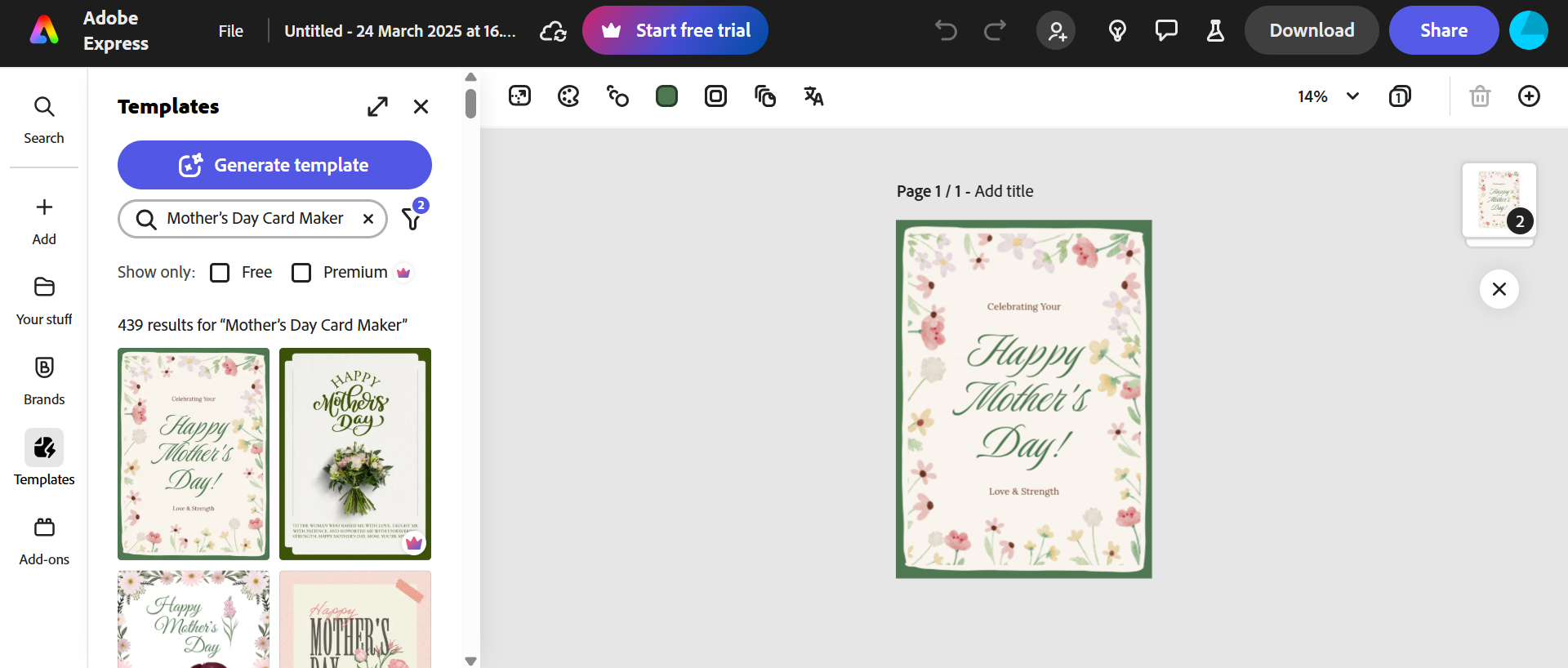Screen dimensions: 1568x668
Task: Open the resize tool in the toolbar
Action: click(519, 96)
